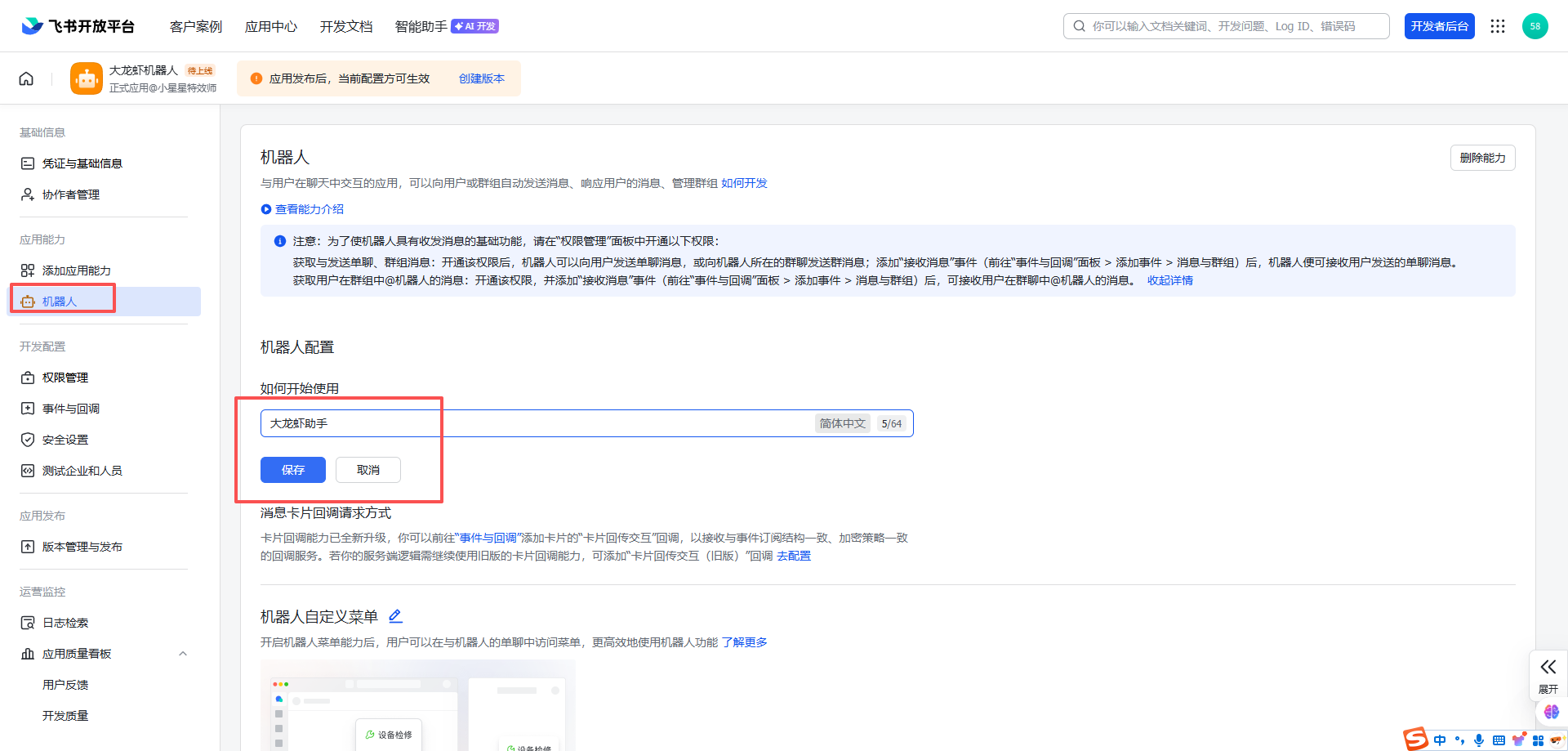Click the green user avatar
Viewport: 1568px width, 751px height.
pyautogui.click(x=1535, y=26)
